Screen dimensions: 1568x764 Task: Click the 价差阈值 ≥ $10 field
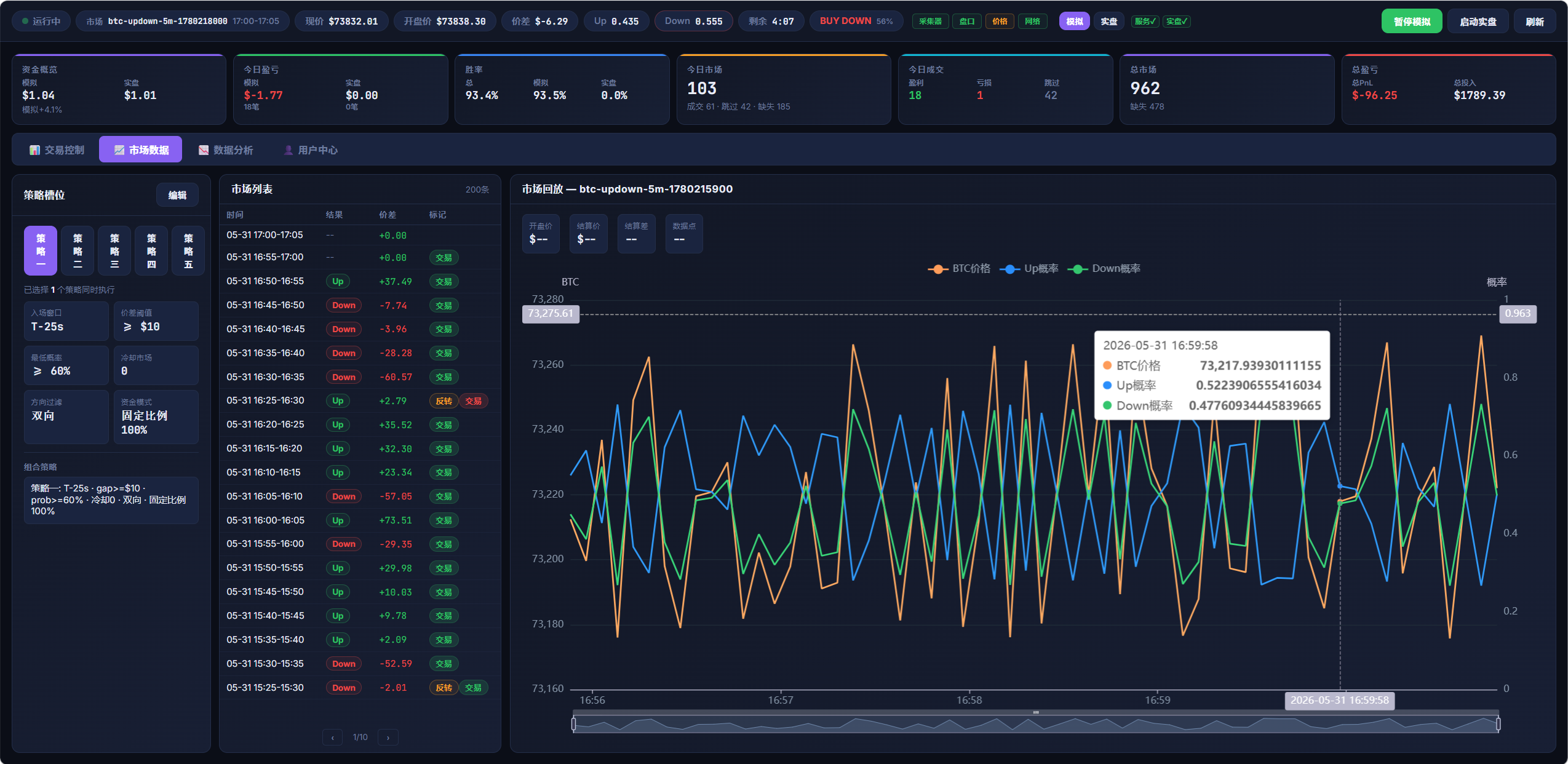click(x=156, y=321)
